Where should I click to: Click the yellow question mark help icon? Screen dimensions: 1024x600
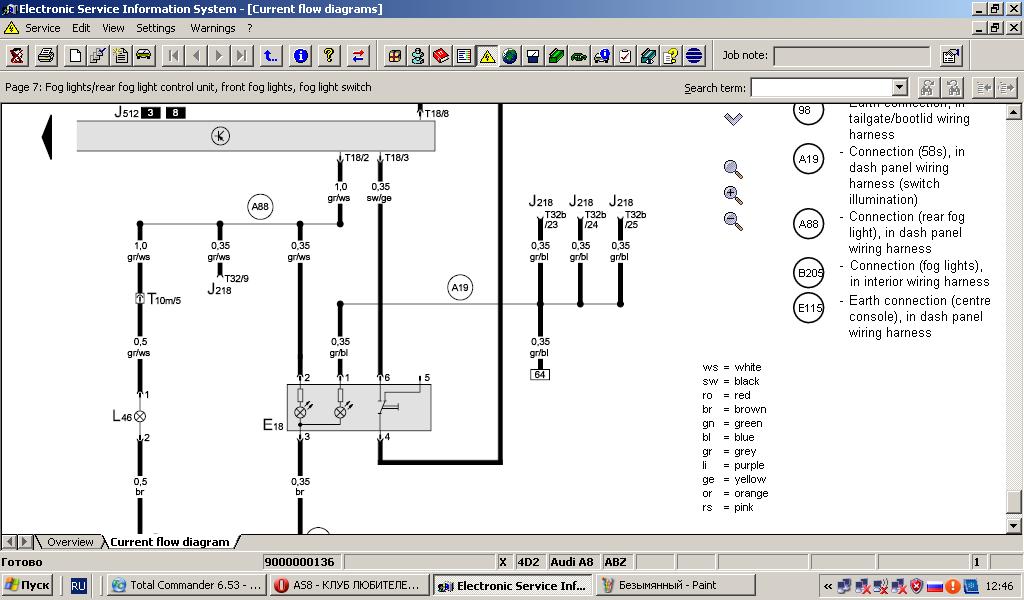329,56
